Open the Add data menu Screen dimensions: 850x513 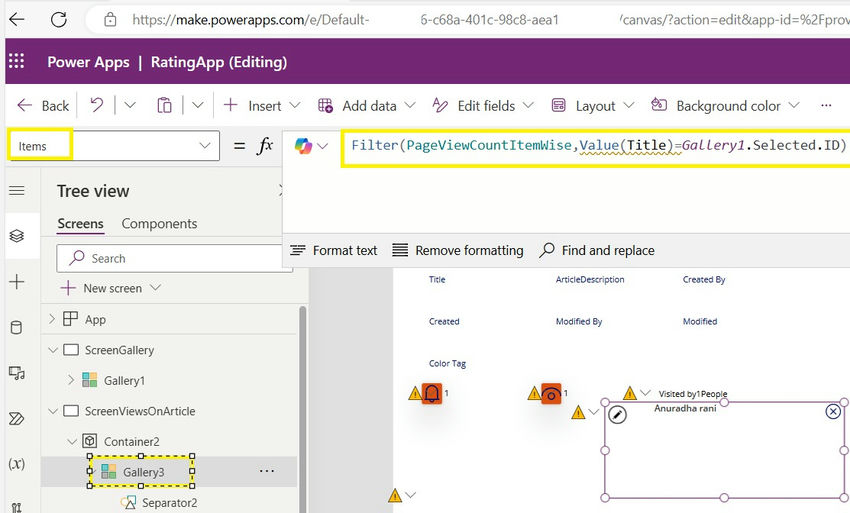[x=367, y=106]
